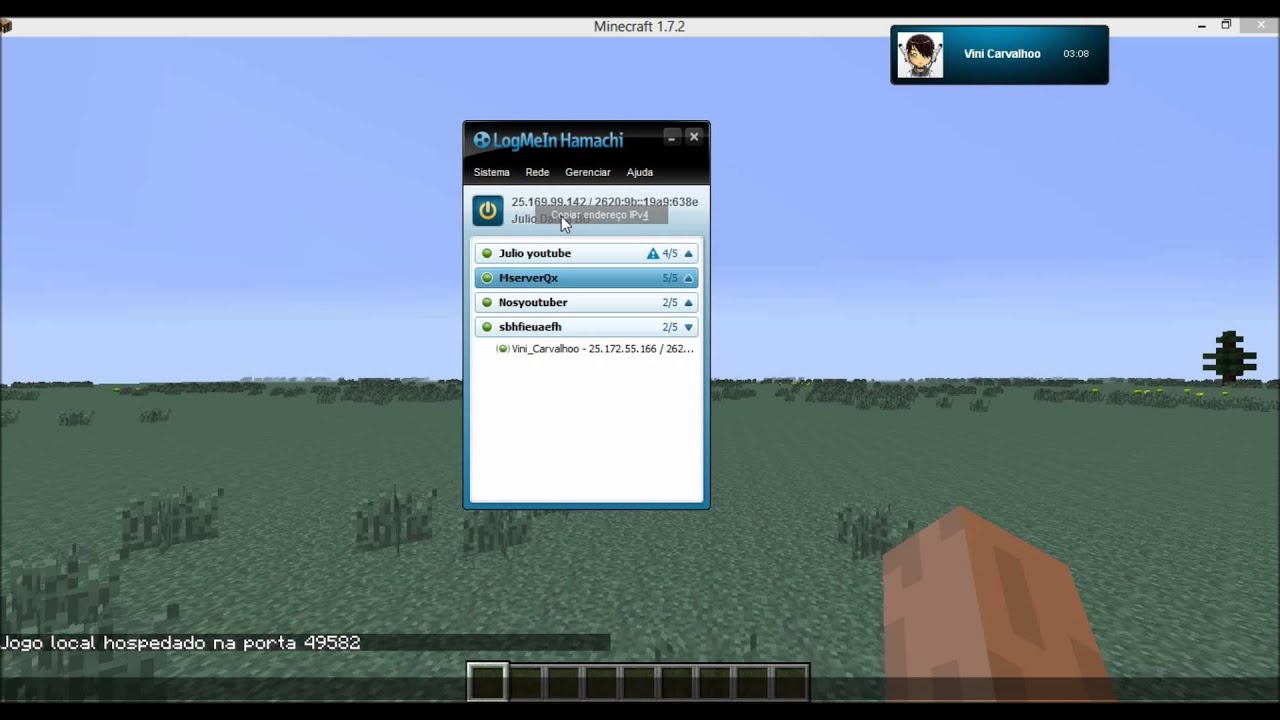Expand the MserverQx network arrow

click(688, 278)
